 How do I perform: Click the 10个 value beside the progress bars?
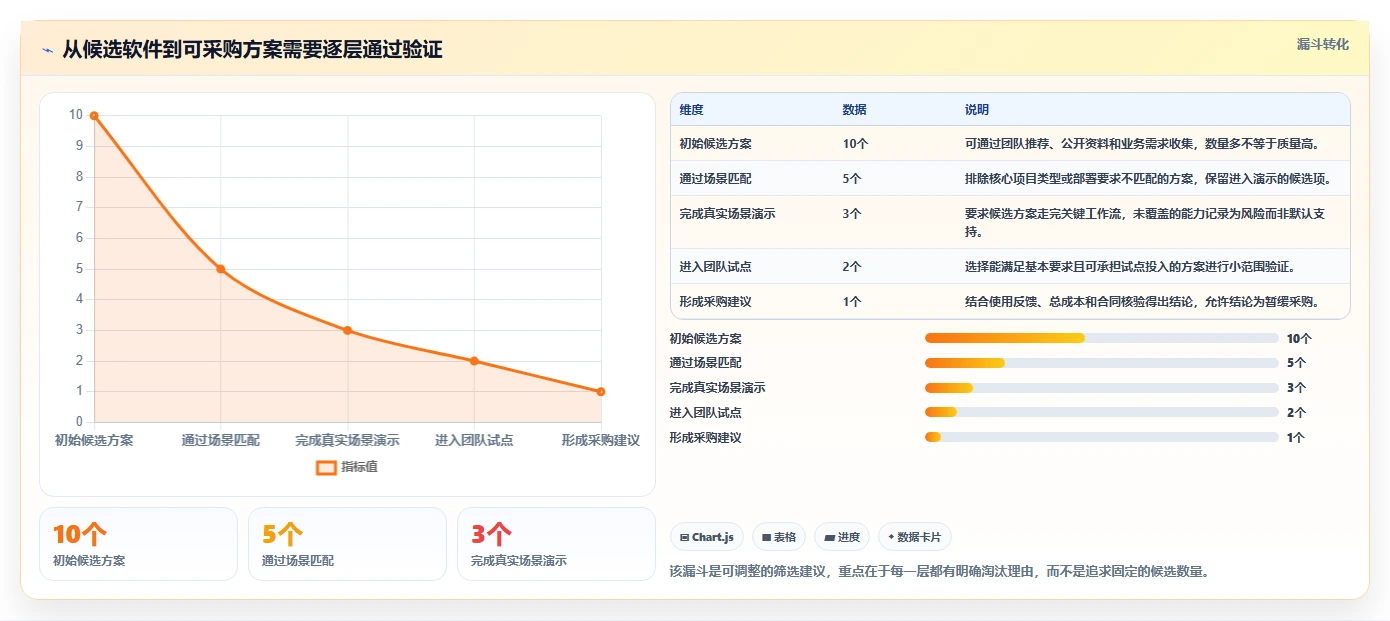coord(1299,339)
